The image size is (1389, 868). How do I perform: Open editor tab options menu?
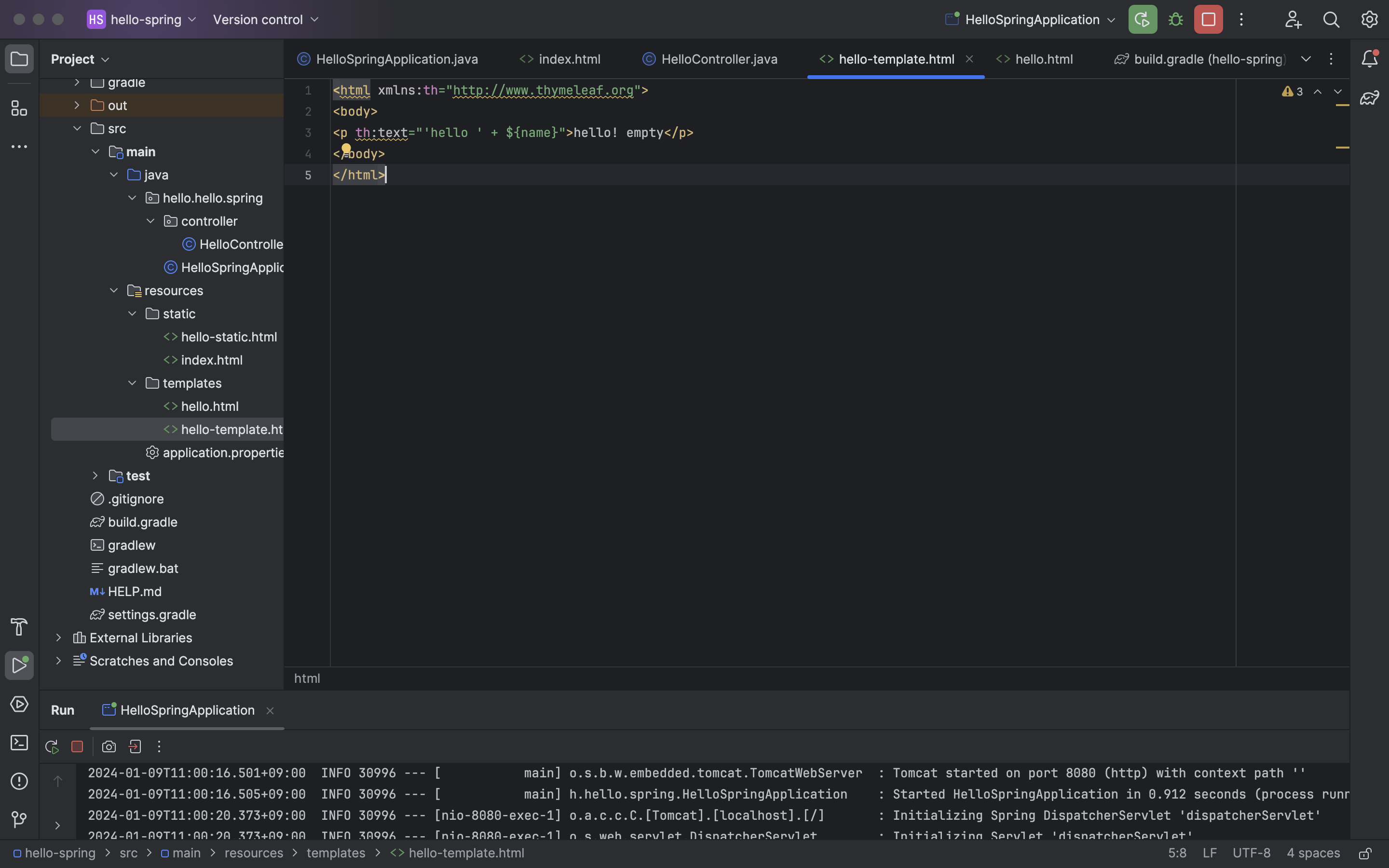pyautogui.click(x=1331, y=58)
